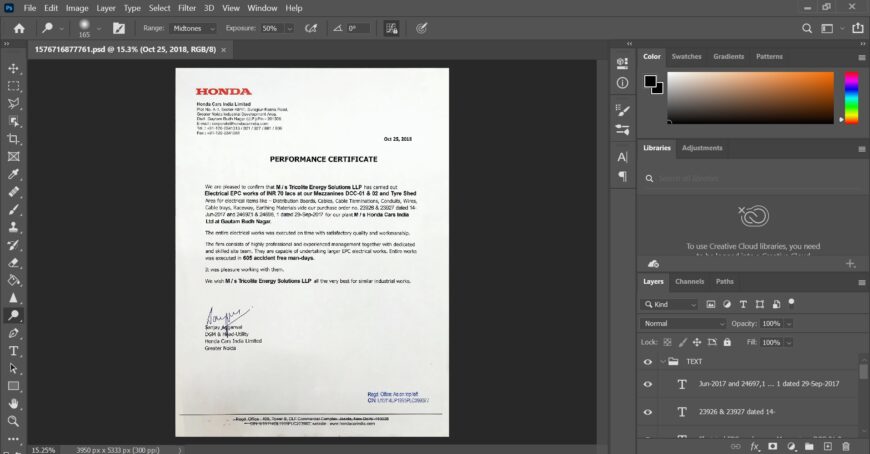Collapse the TEXT layer group
This screenshot has width=870, height=454.
tap(662, 362)
